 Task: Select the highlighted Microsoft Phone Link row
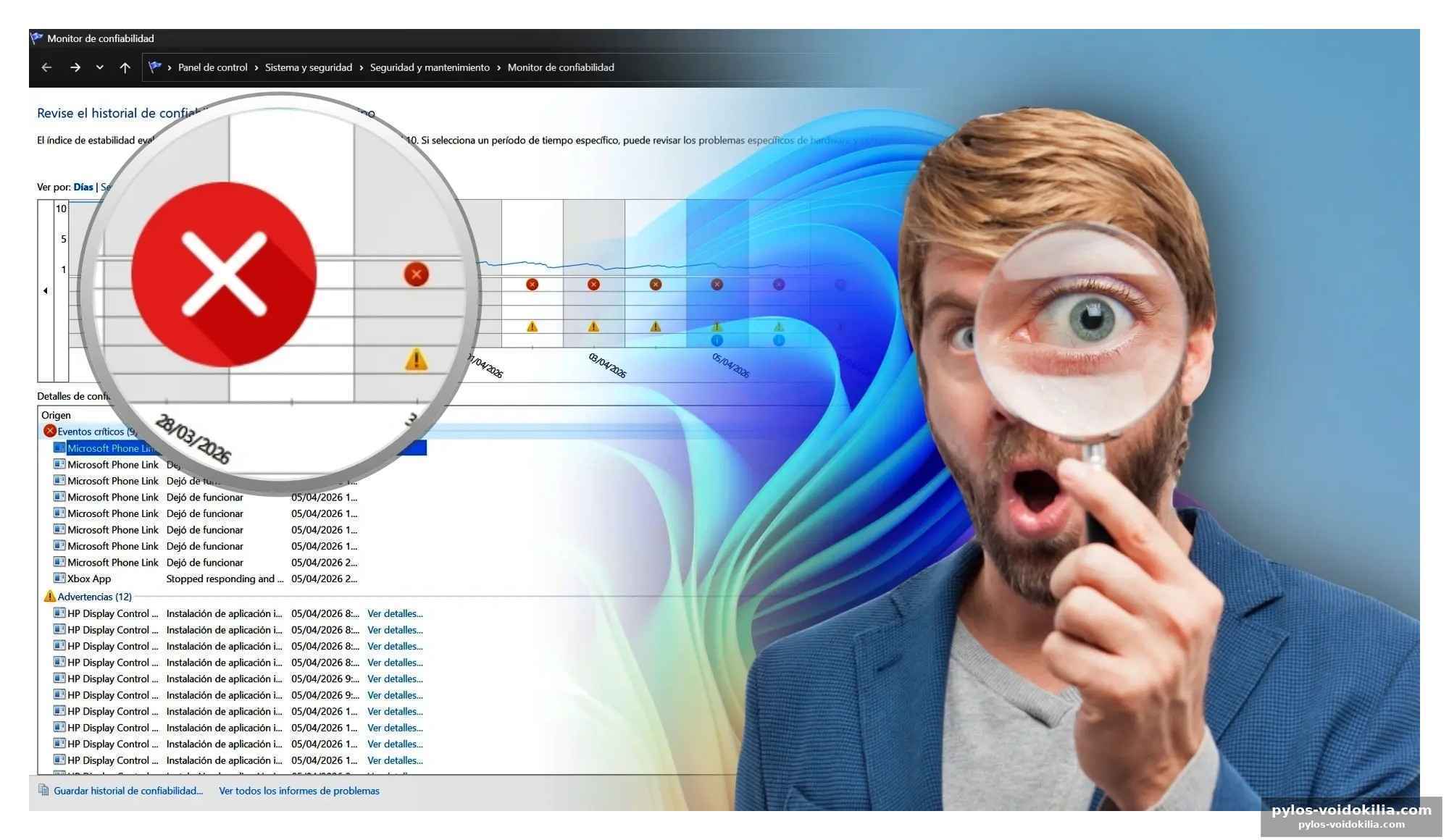point(240,448)
